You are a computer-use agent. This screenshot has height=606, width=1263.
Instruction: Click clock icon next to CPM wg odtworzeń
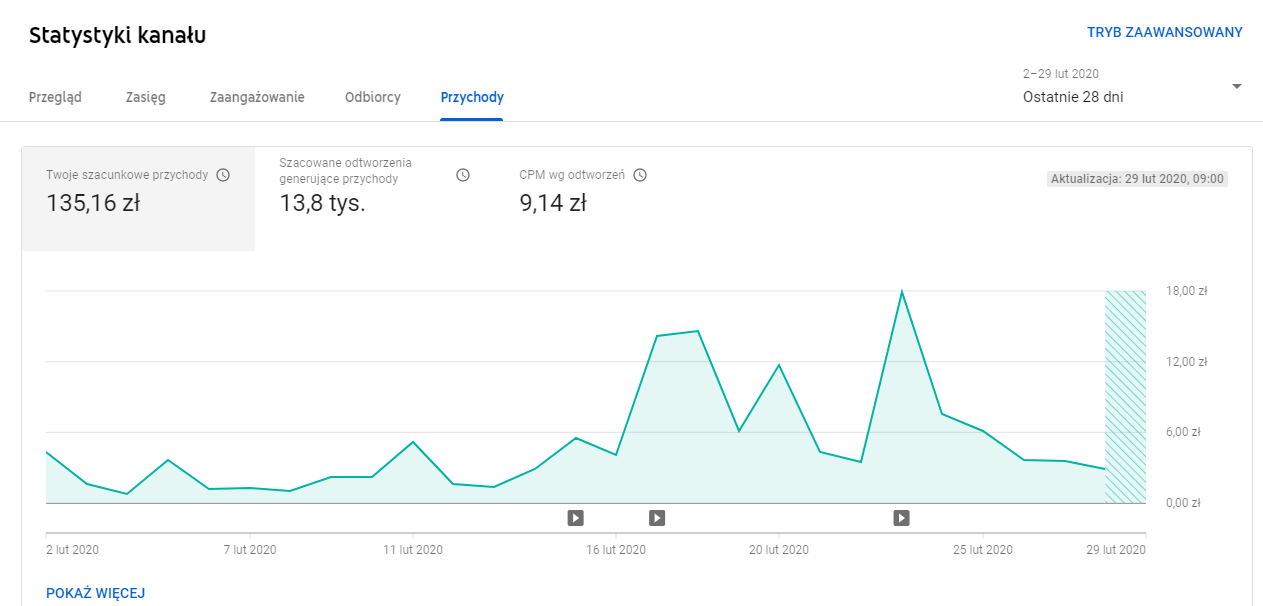pos(640,175)
